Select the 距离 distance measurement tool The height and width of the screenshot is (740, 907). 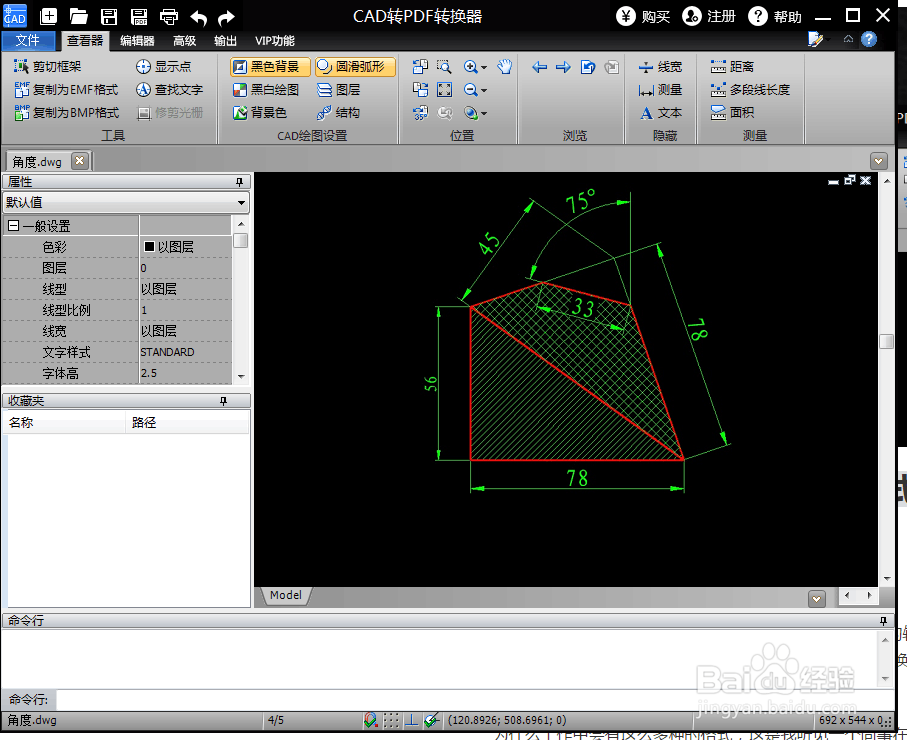pos(732,67)
